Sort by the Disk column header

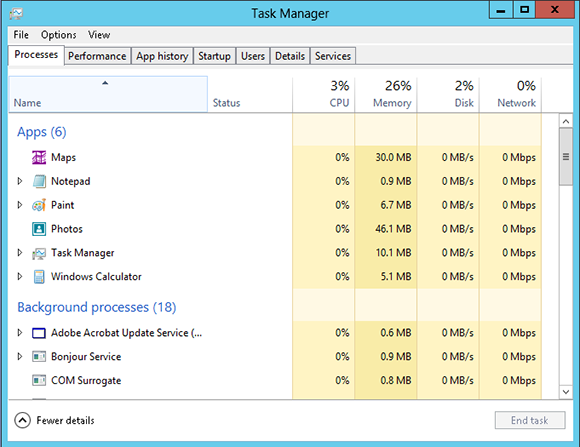pos(448,94)
